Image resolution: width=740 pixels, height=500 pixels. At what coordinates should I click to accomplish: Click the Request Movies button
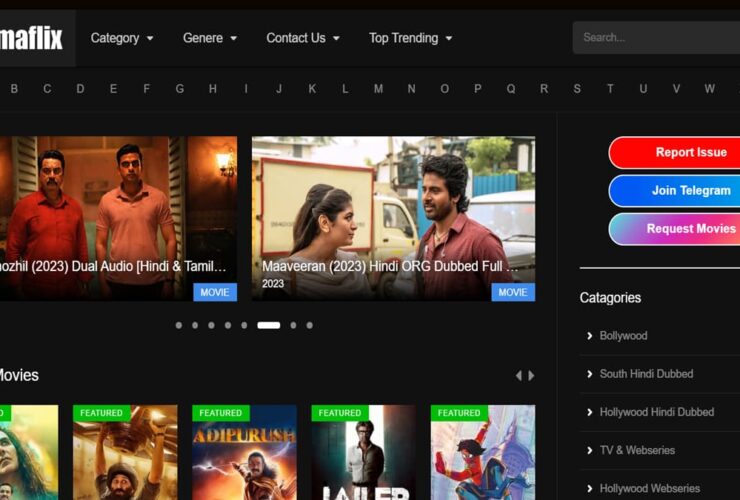point(674,229)
